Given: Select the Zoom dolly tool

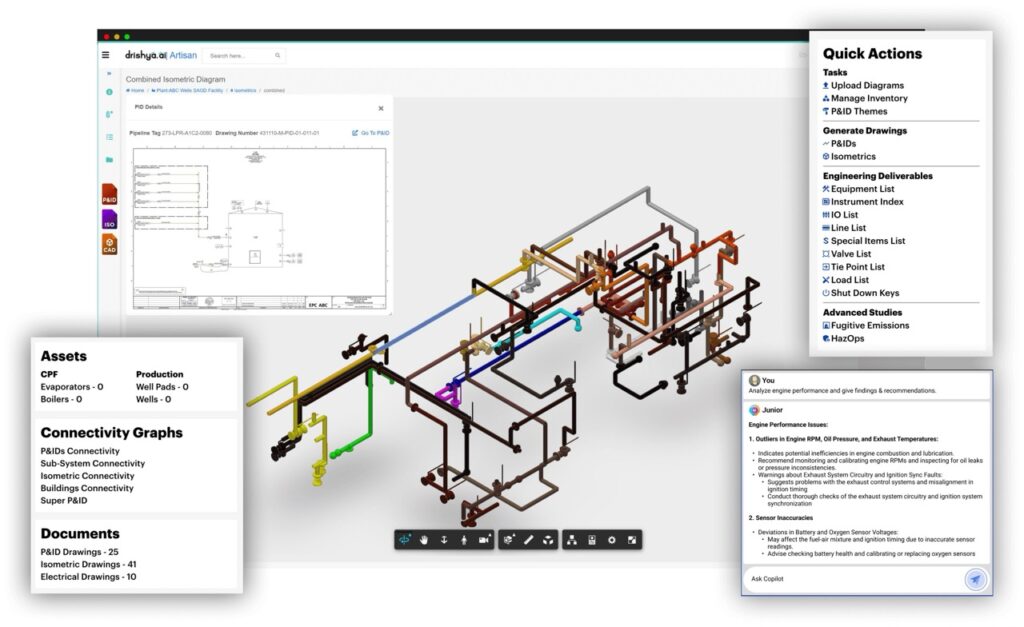Looking at the screenshot, I should (444, 540).
